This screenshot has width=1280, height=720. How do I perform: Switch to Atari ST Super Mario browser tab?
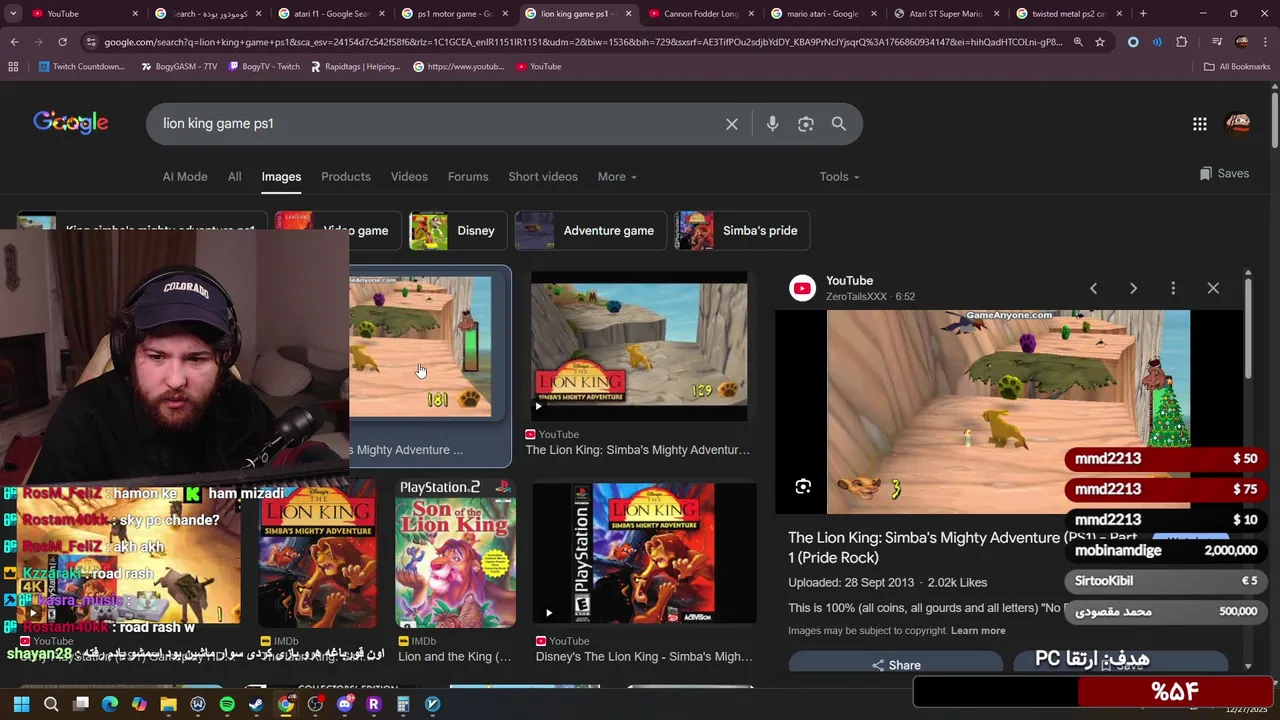[x=946, y=14]
